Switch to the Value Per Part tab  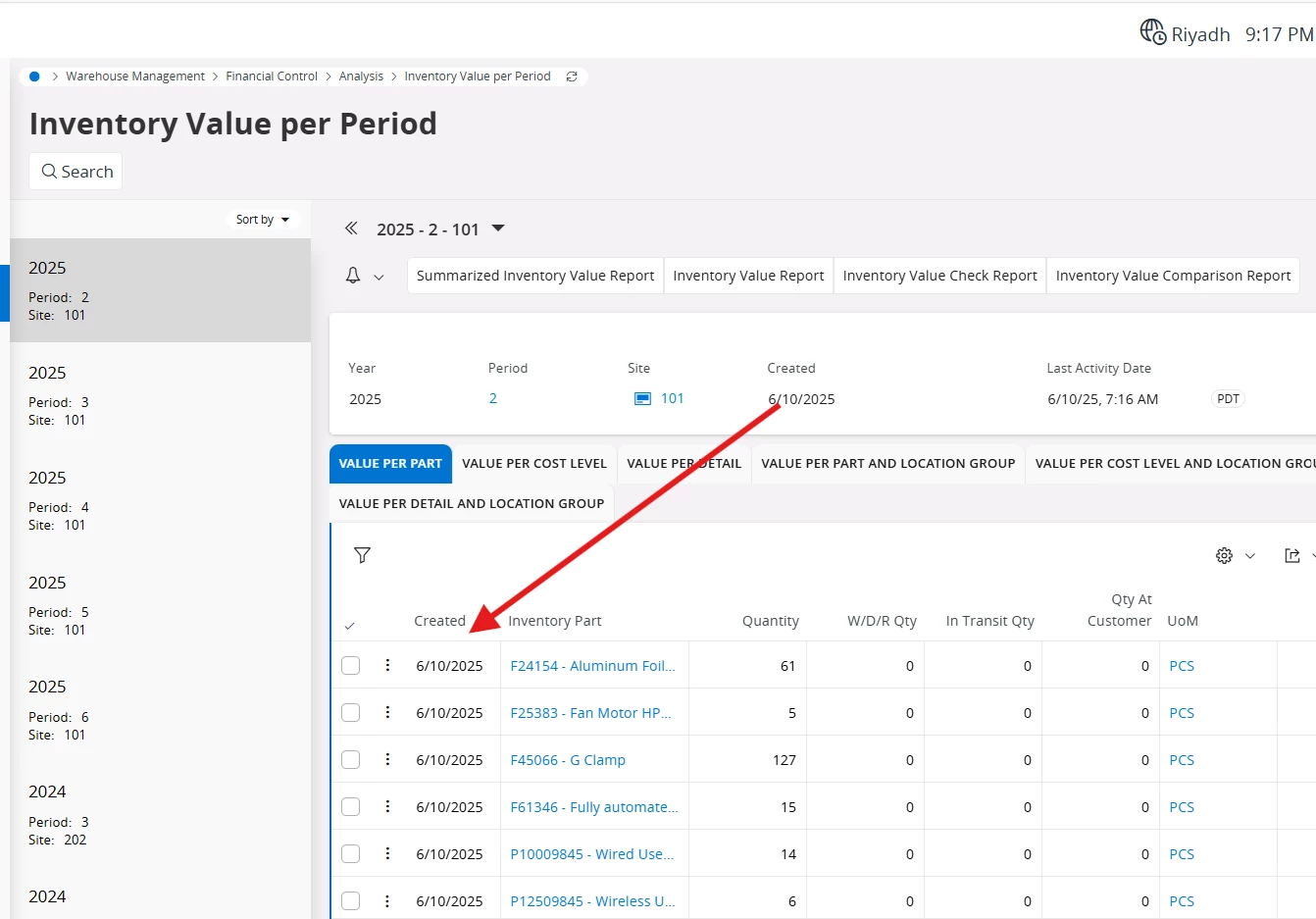pyautogui.click(x=390, y=464)
